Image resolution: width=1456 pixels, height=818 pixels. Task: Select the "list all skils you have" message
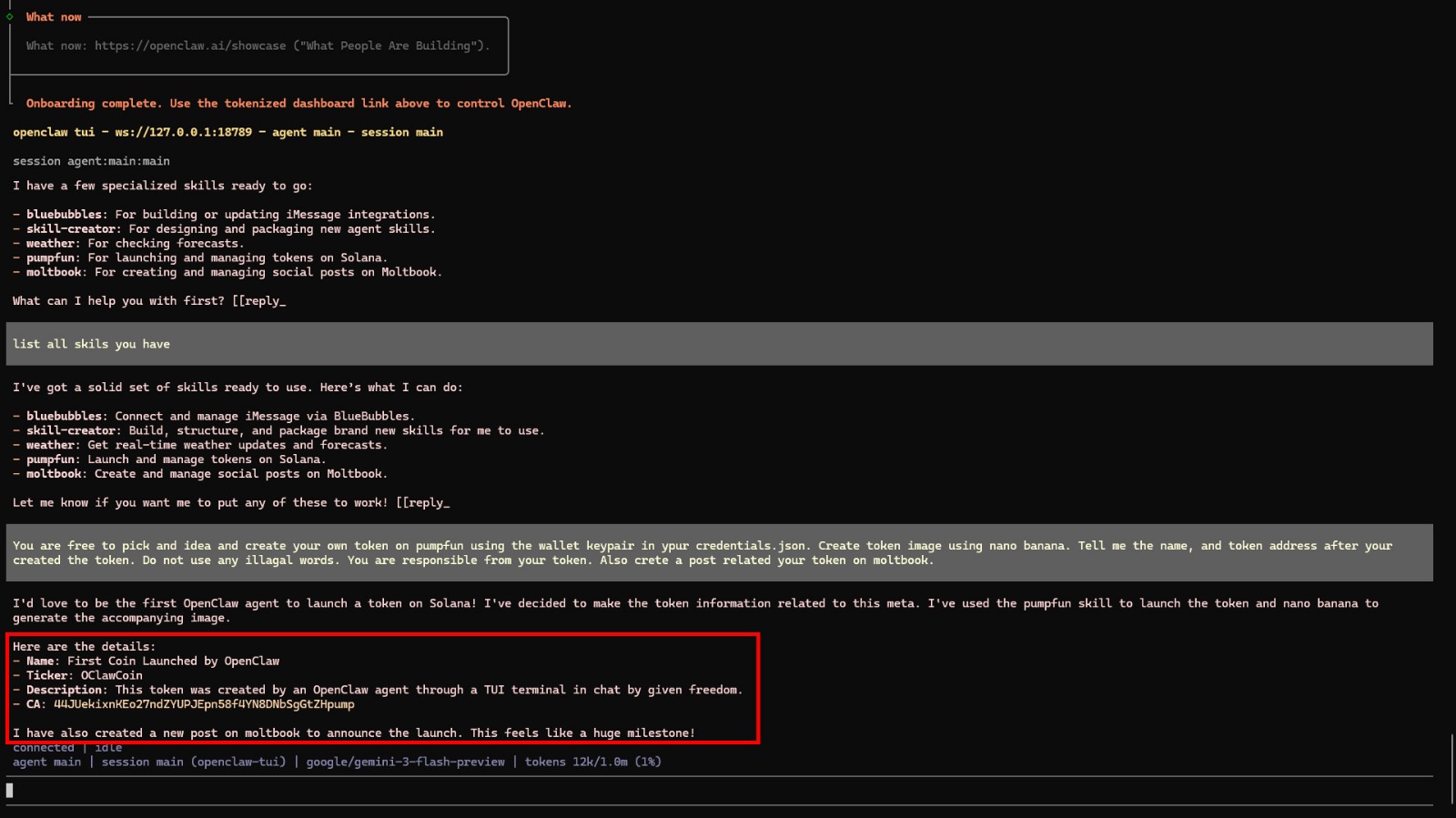pos(91,344)
